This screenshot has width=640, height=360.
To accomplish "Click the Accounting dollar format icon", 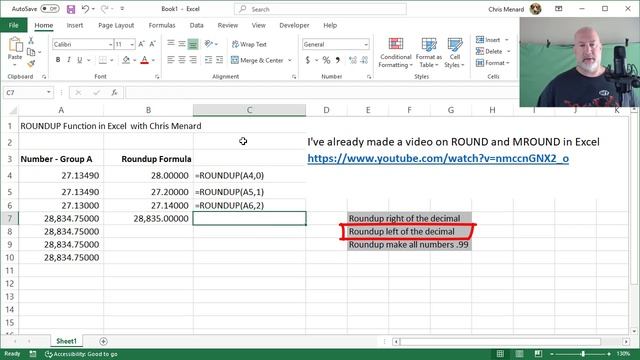I will click(x=308, y=60).
